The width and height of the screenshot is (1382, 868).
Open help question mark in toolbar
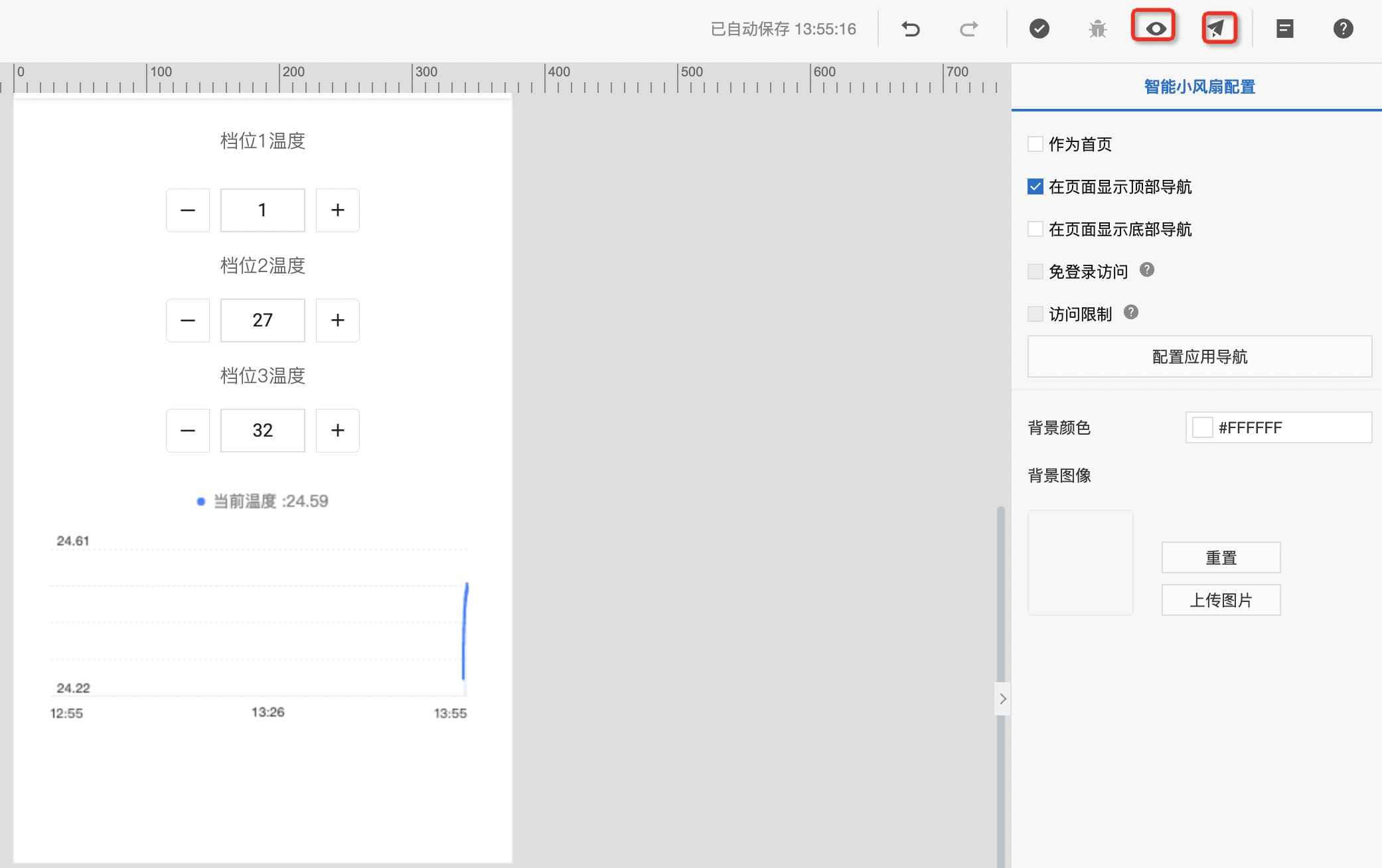point(1343,29)
